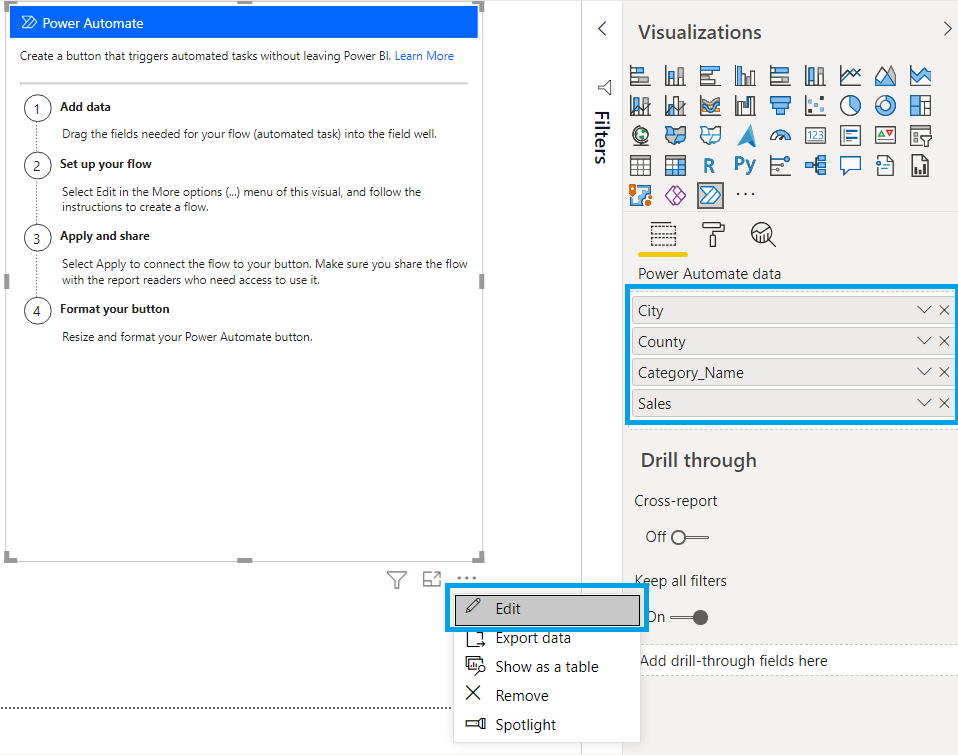The height and width of the screenshot is (755, 958).
Task: Remove the Sales field
Action: (944, 403)
